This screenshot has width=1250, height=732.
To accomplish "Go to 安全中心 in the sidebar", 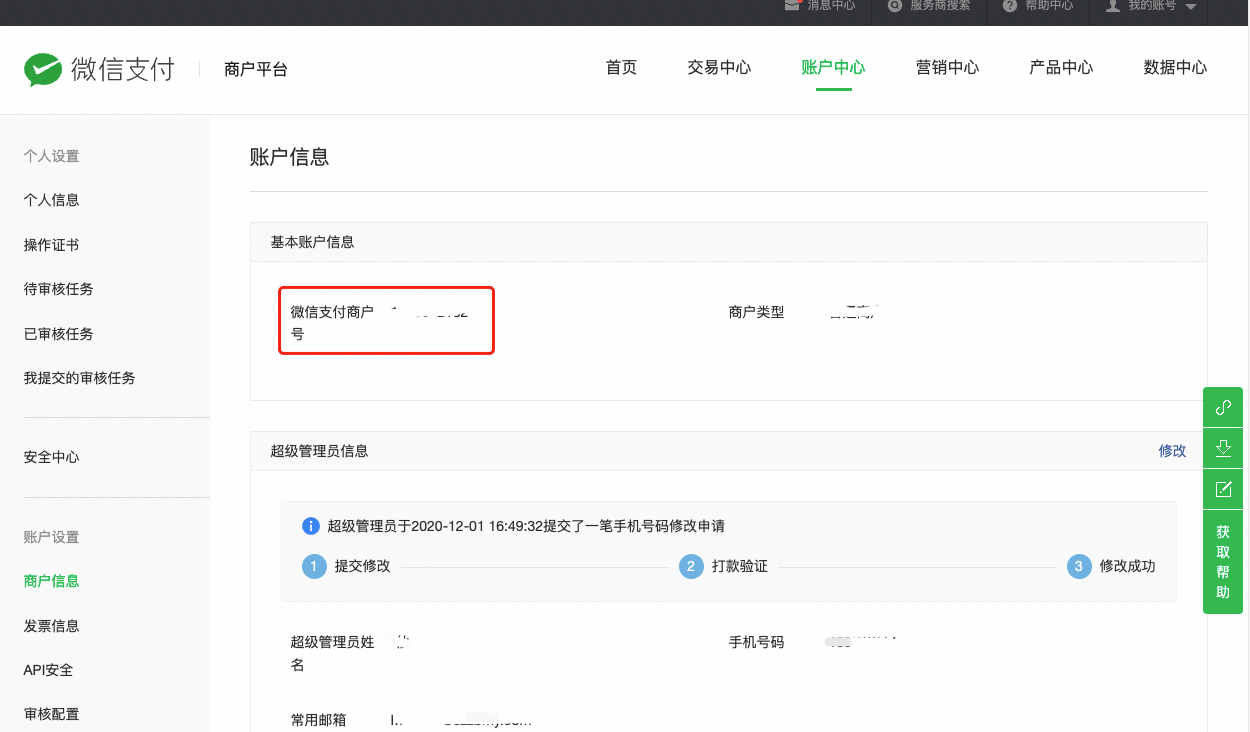I will click(52, 457).
